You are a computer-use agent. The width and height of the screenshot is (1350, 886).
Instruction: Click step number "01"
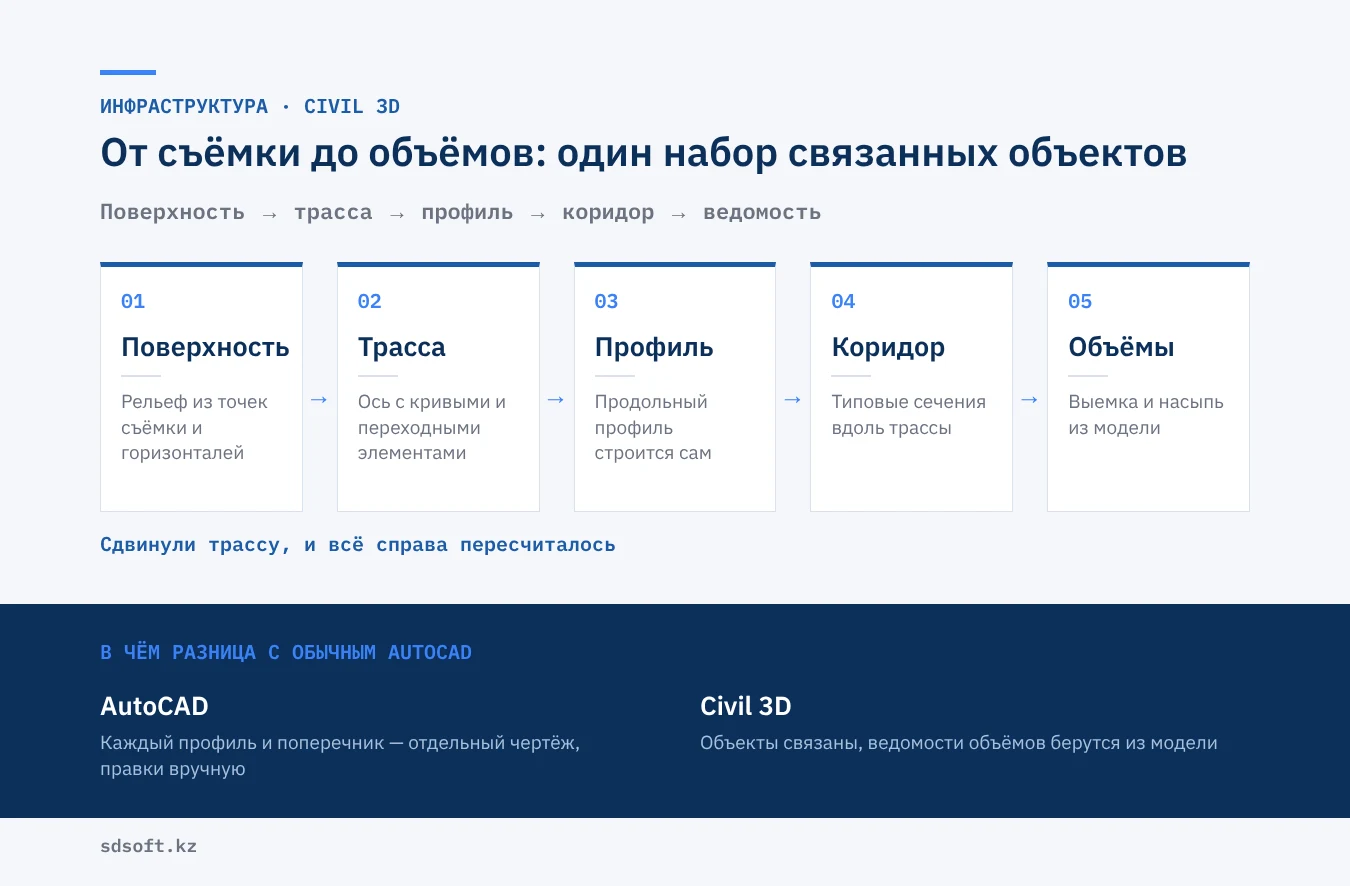[x=133, y=301]
